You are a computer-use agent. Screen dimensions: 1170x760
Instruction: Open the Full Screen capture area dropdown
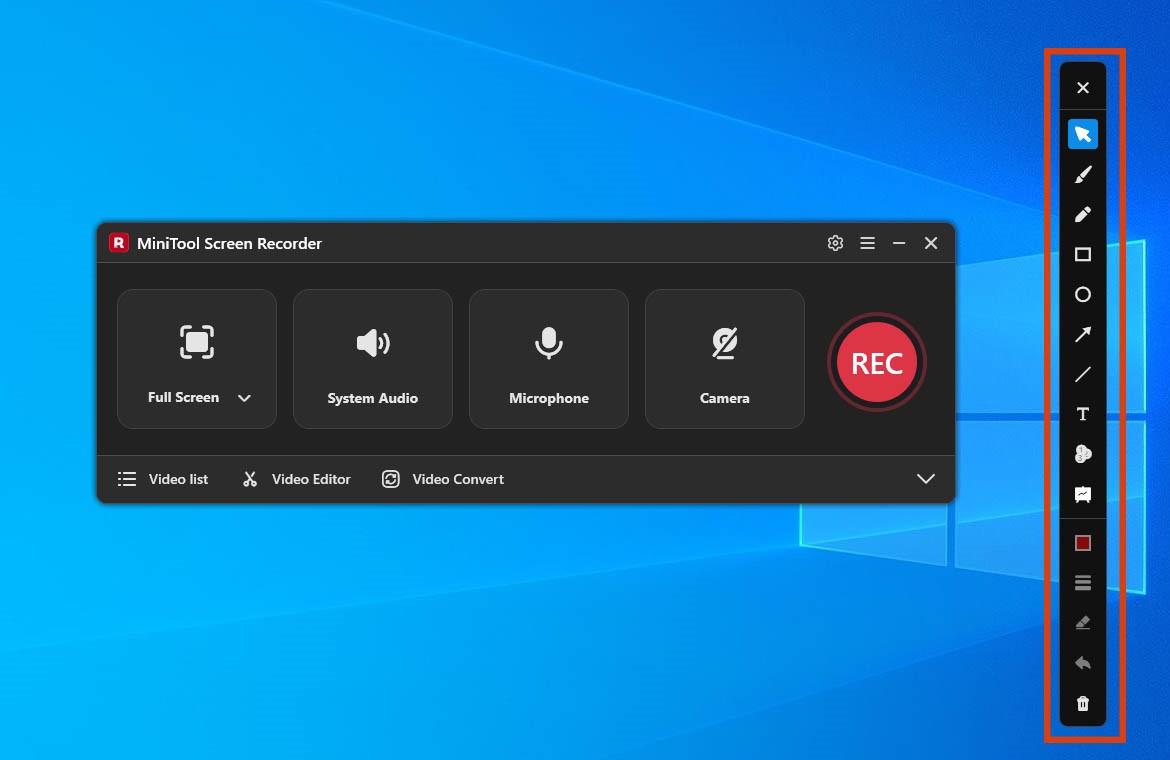coord(244,397)
